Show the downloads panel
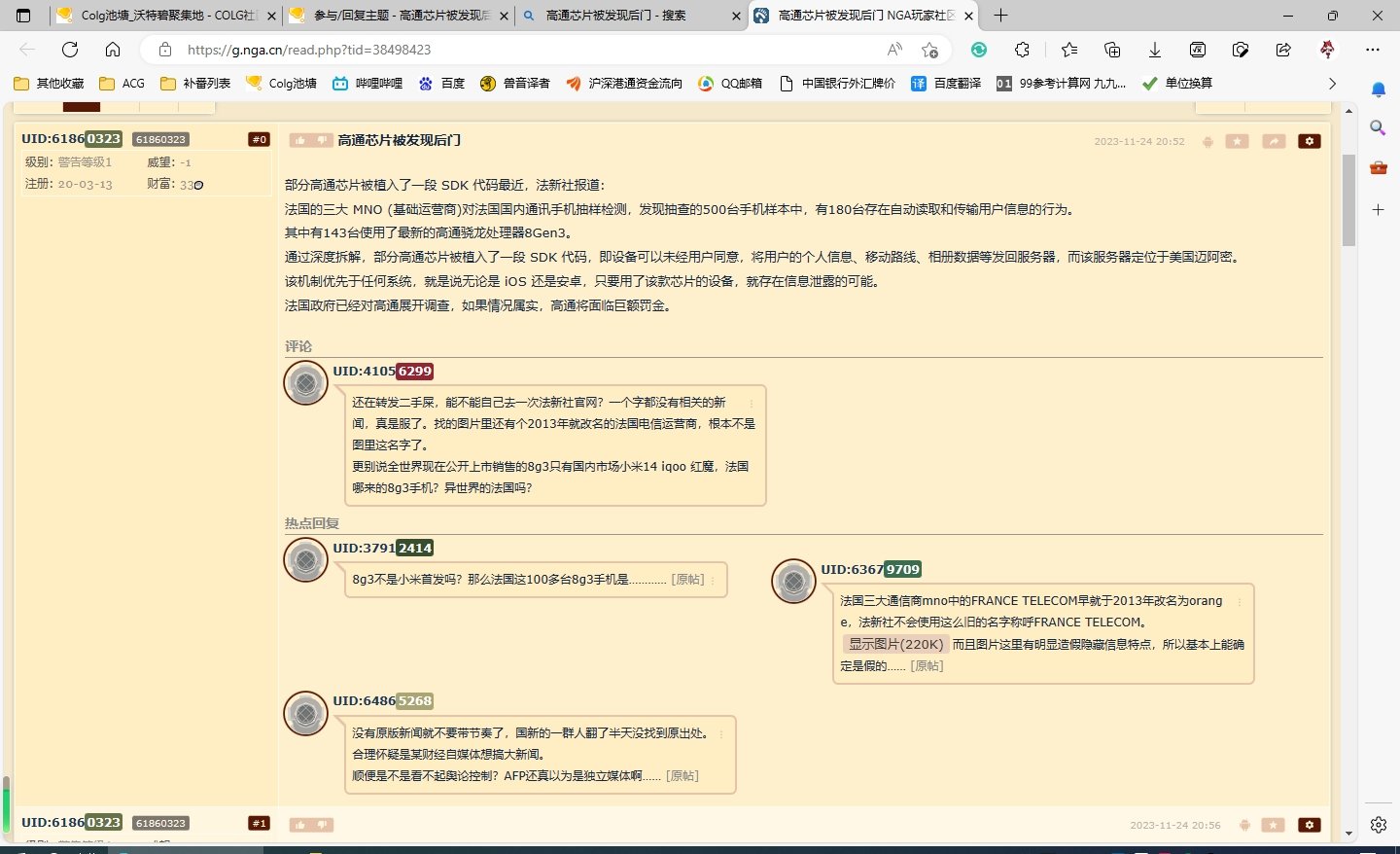The height and width of the screenshot is (854, 1400). point(1155,50)
